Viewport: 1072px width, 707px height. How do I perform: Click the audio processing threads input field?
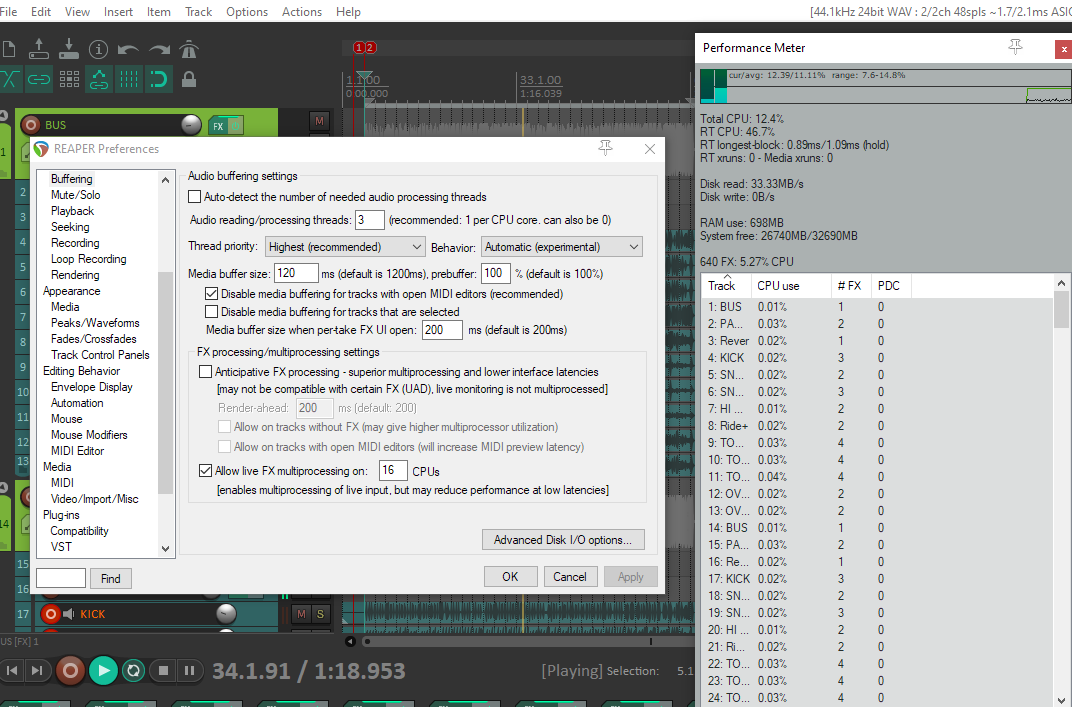pos(369,220)
